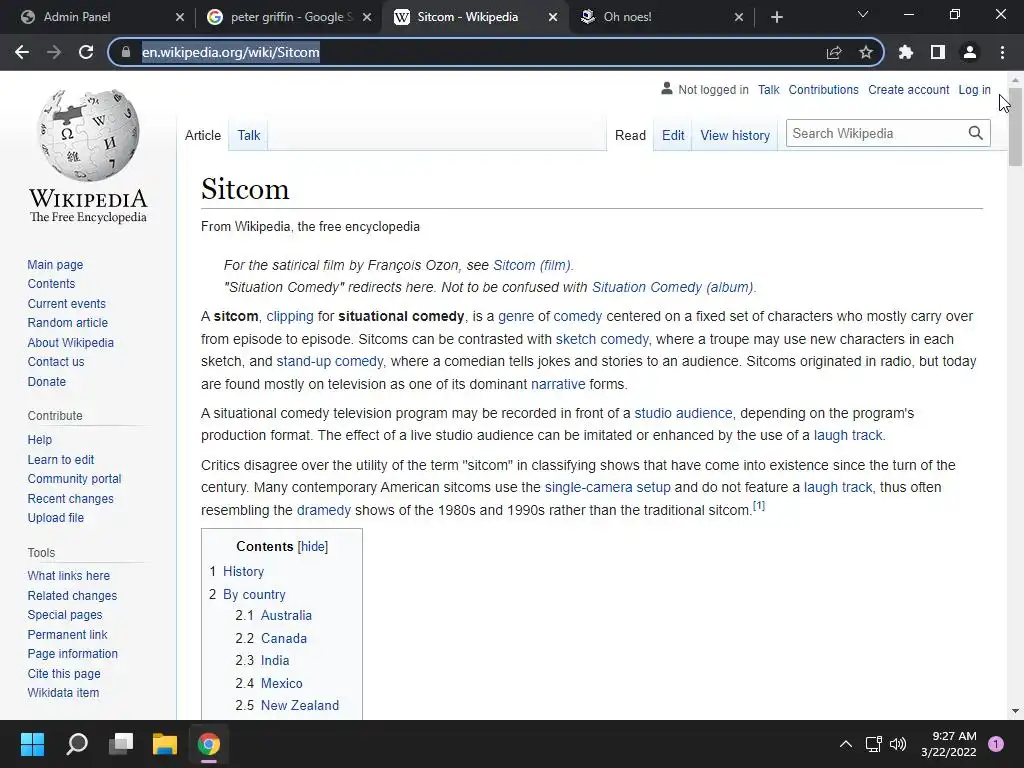Viewport: 1024px width, 768px height.
Task: Close the Oh noes! tab
Action: tap(739, 17)
